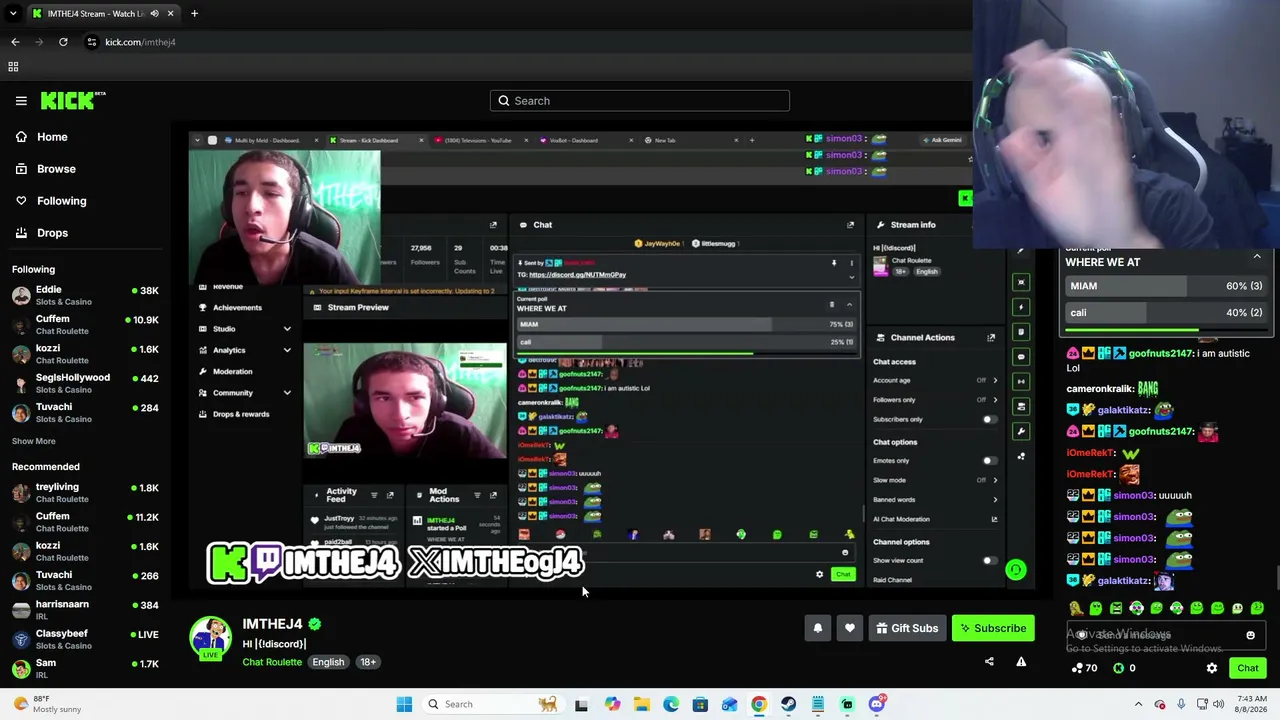
Task: Open chat settings gear icon
Action: coord(1212,668)
